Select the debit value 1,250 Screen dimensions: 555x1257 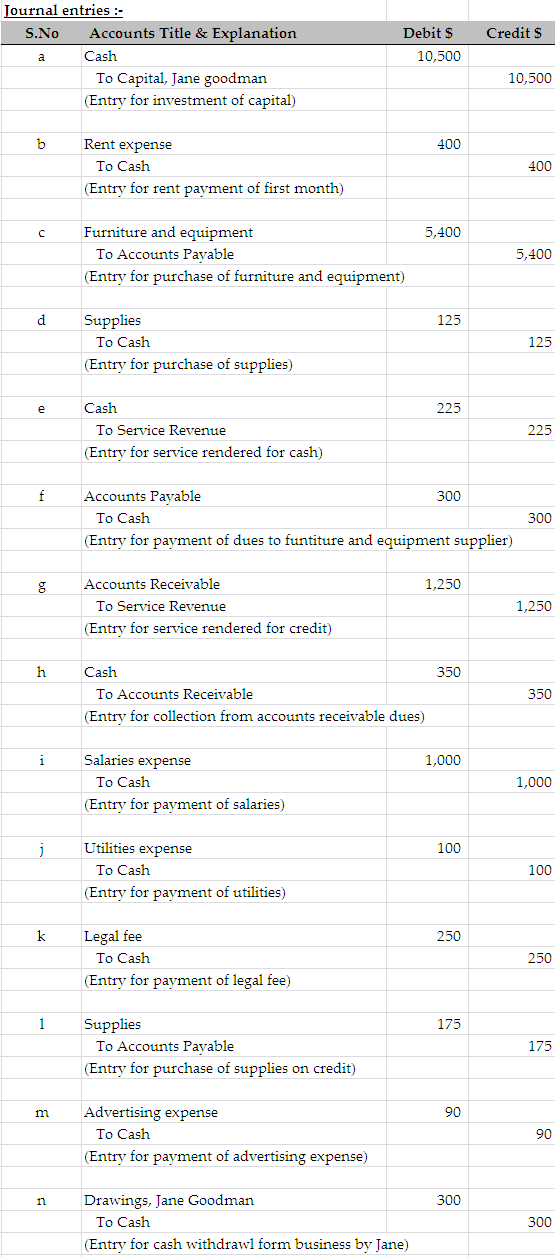click(443, 584)
